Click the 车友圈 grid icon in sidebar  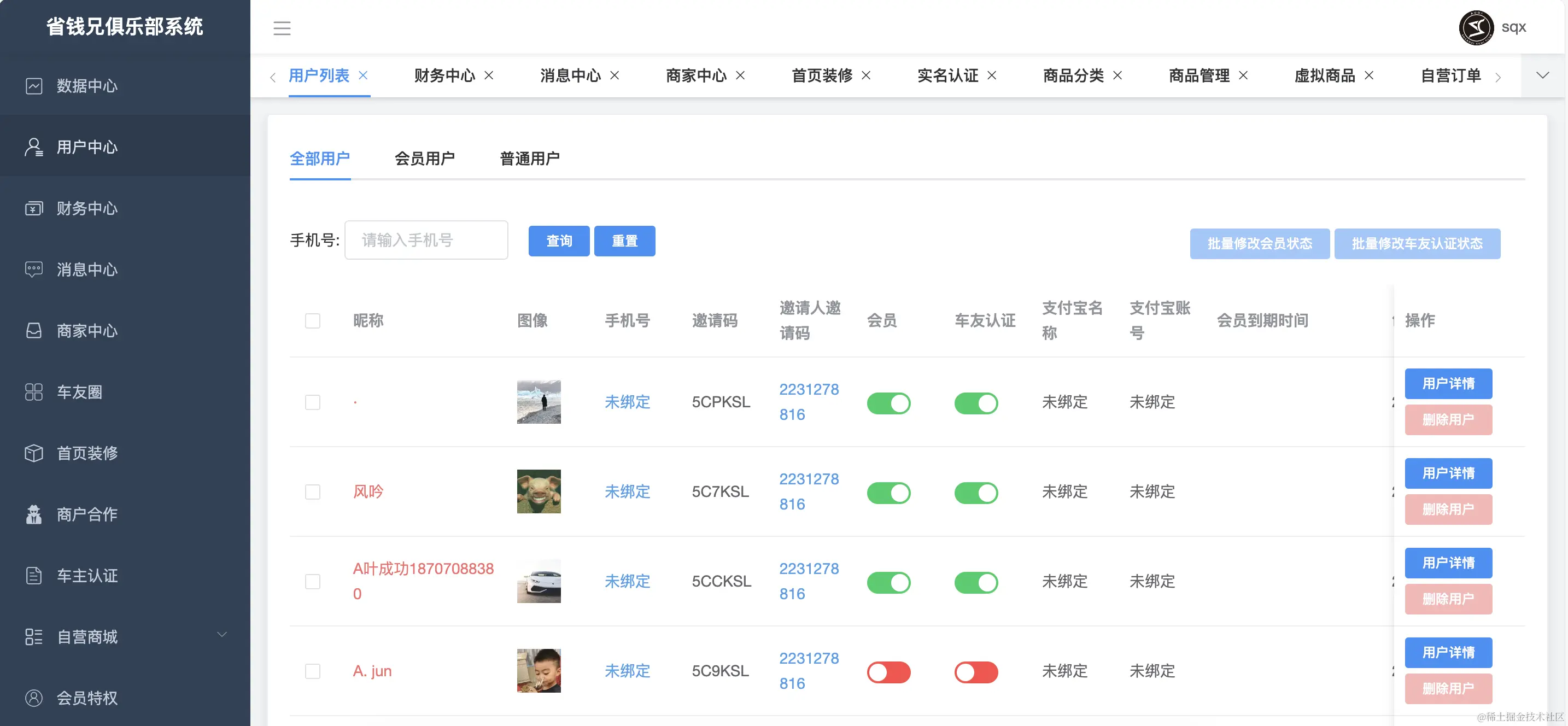coord(34,392)
